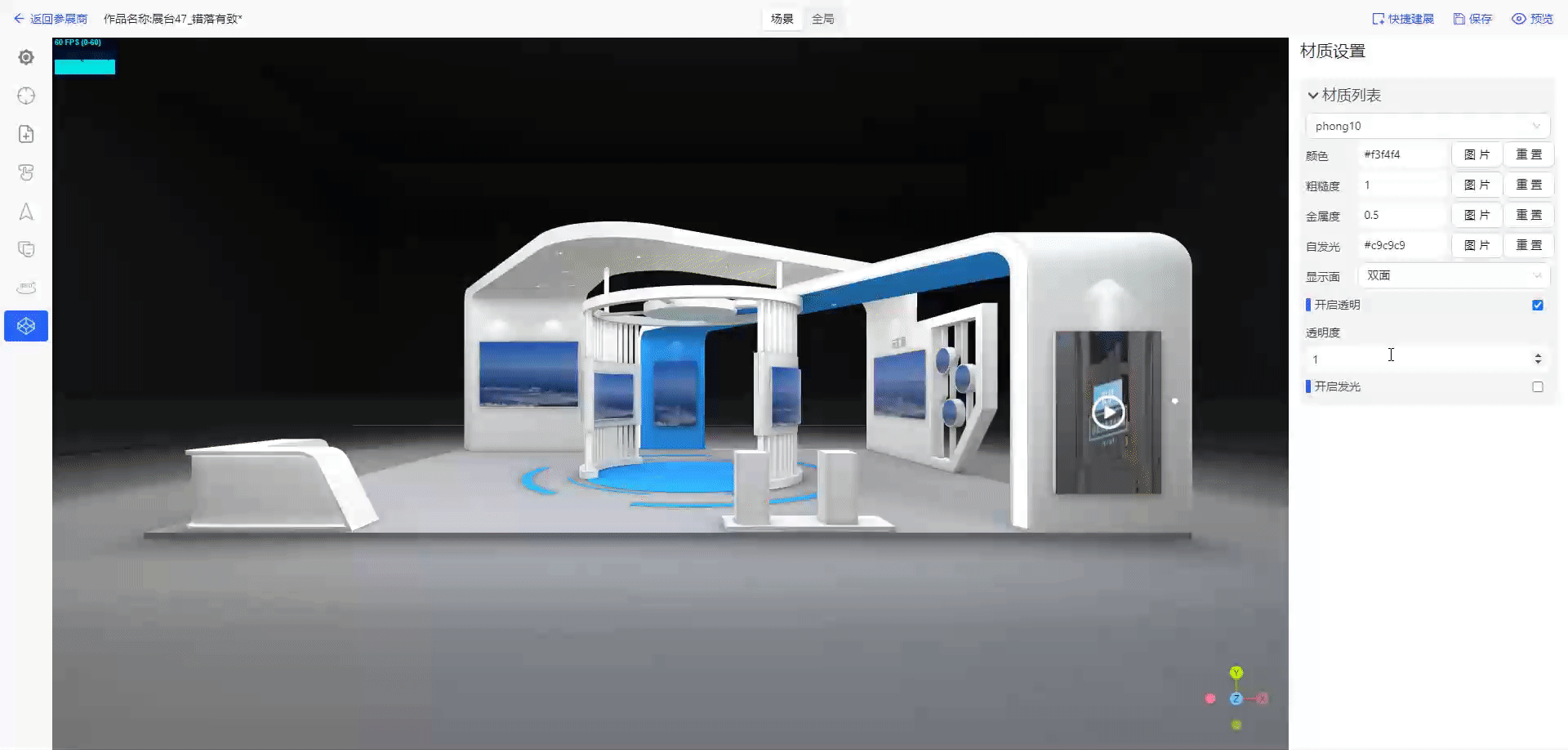Switch to the 场景 tab
The height and width of the screenshot is (750, 1568).
pyautogui.click(x=782, y=19)
